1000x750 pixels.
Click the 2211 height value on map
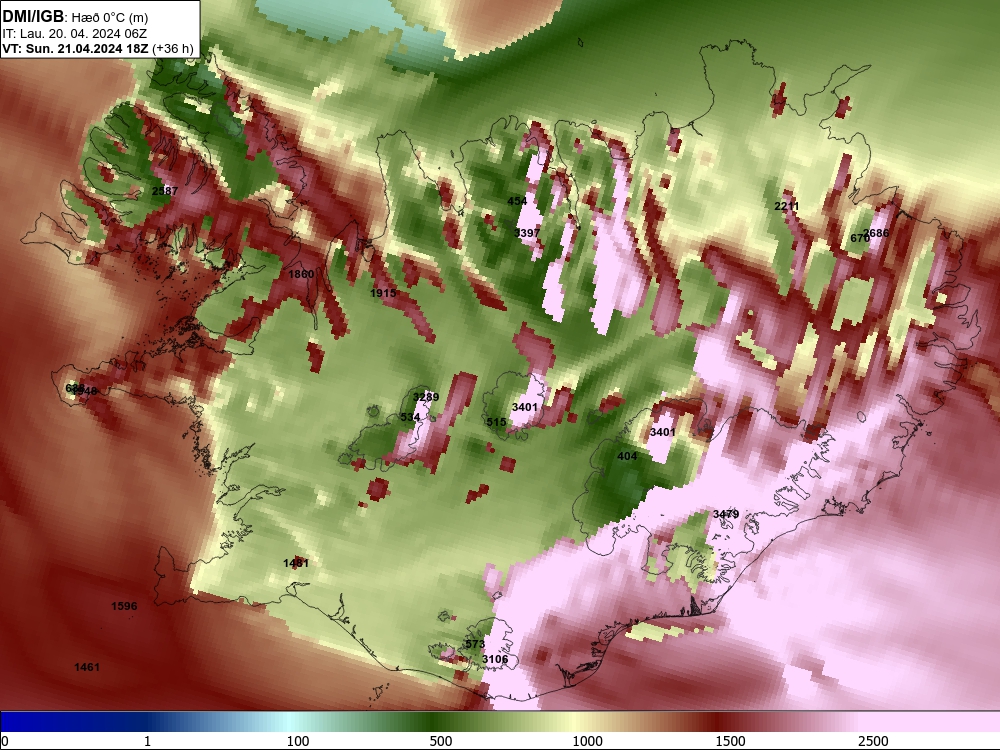[x=786, y=206]
